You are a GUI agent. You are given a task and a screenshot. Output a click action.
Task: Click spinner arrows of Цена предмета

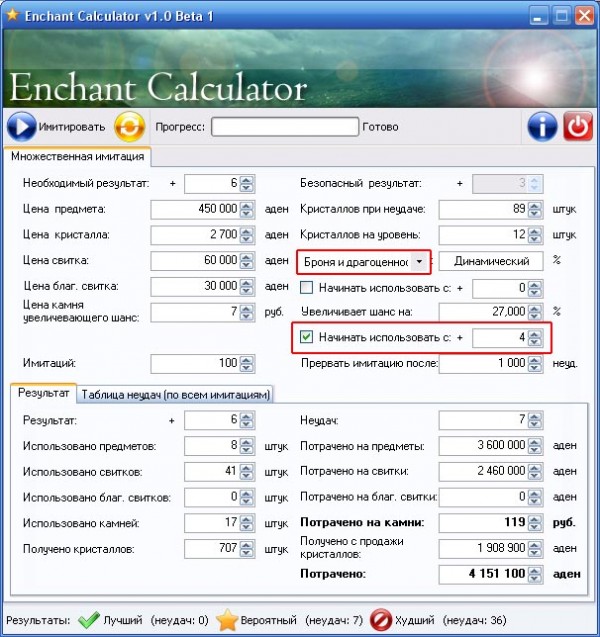[x=247, y=209]
